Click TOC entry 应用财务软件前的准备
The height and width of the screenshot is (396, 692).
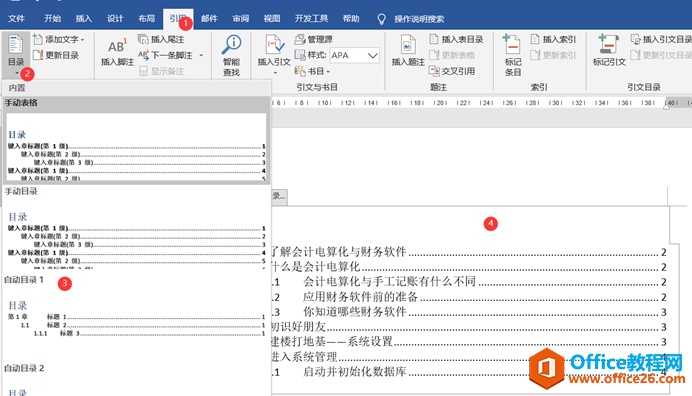(360, 297)
